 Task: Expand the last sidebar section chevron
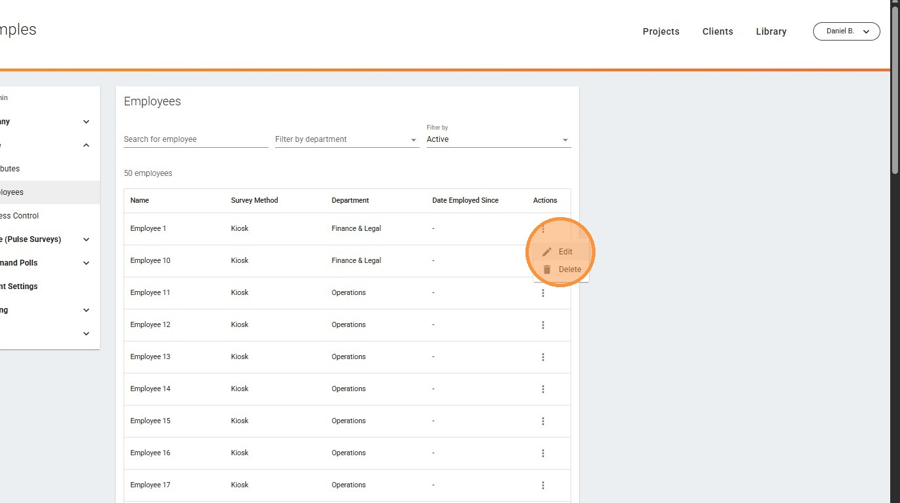(86, 334)
